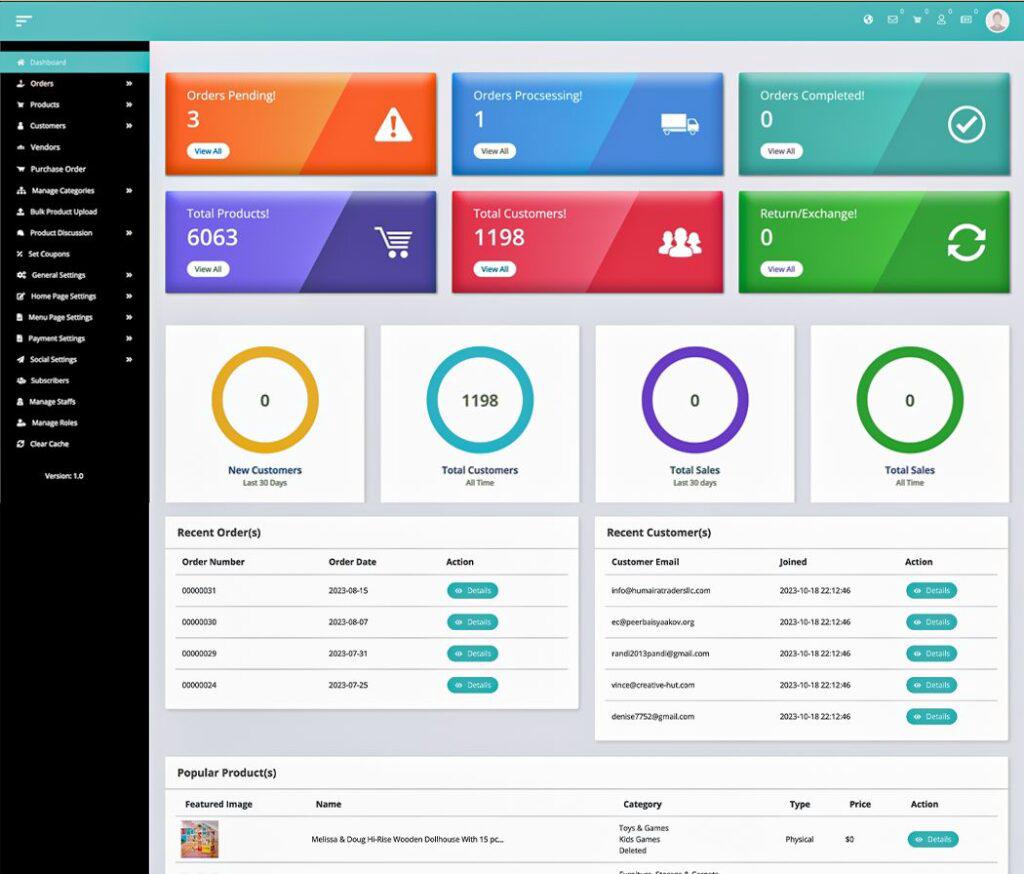Open Bulk Product Upload from sidebar
1024x874 pixels.
62,212
